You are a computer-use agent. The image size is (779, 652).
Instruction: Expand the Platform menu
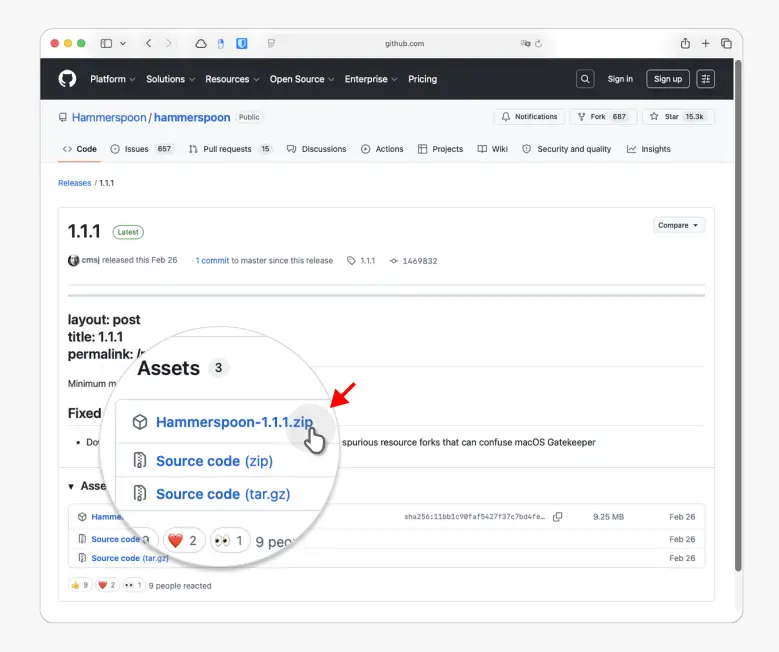pos(112,79)
